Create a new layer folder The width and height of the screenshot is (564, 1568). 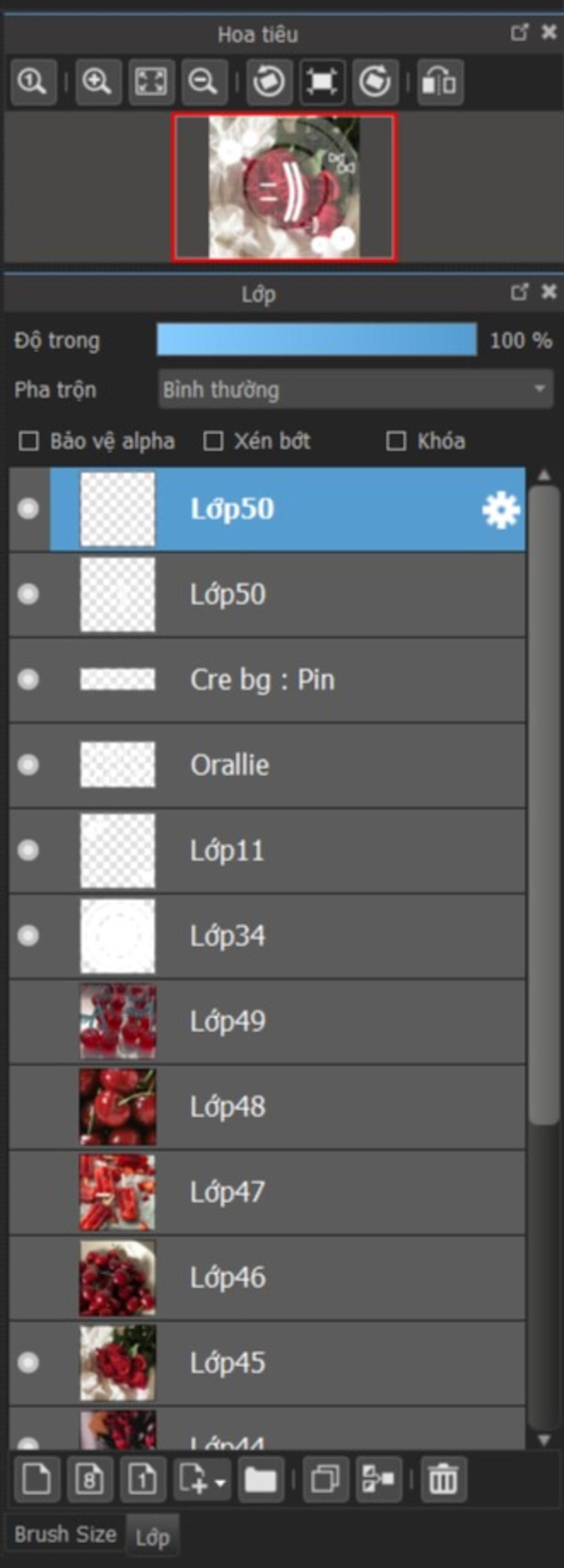[x=261, y=1479]
